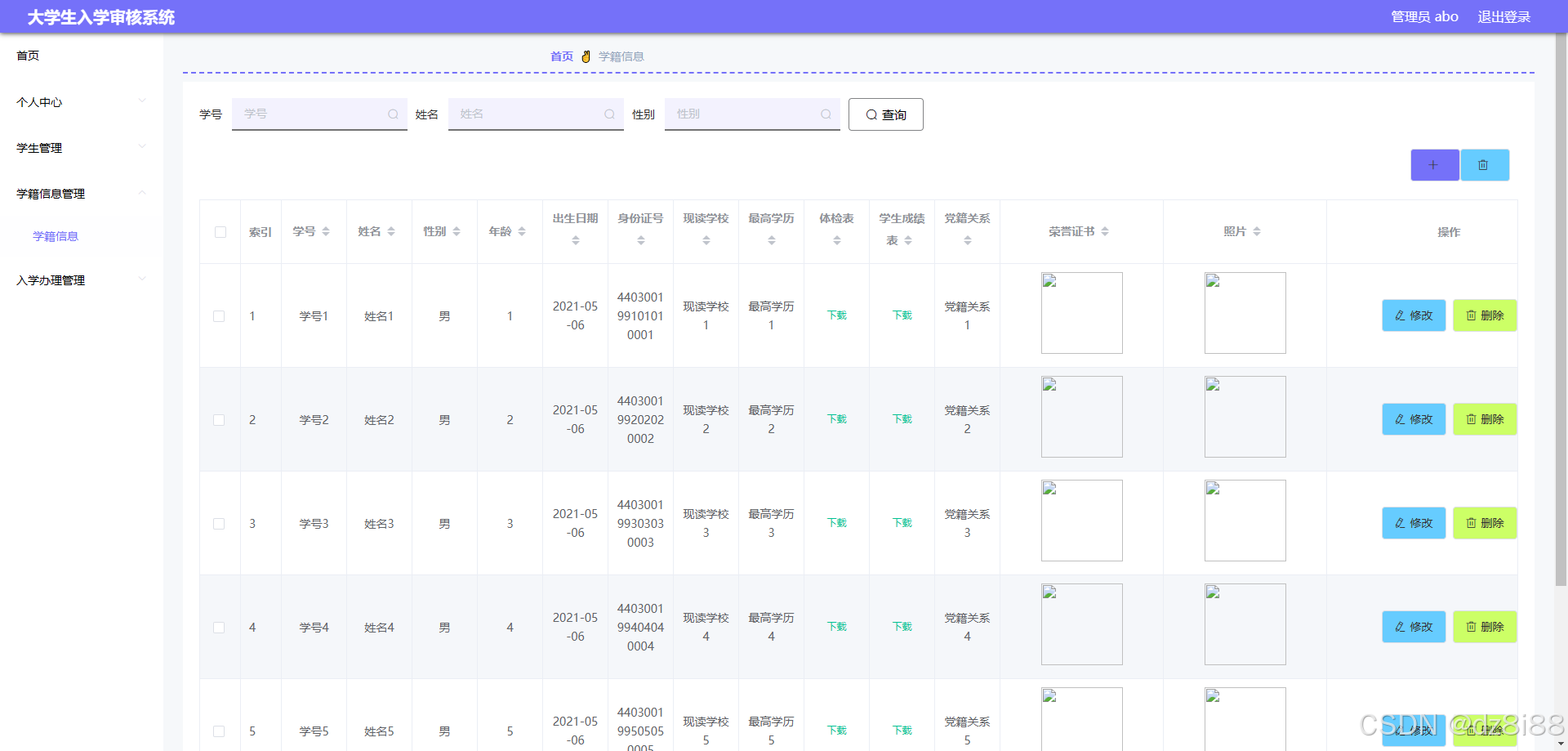The height and width of the screenshot is (751, 1568).
Task: Check the checkbox for row 1
Action: tap(219, 315)
